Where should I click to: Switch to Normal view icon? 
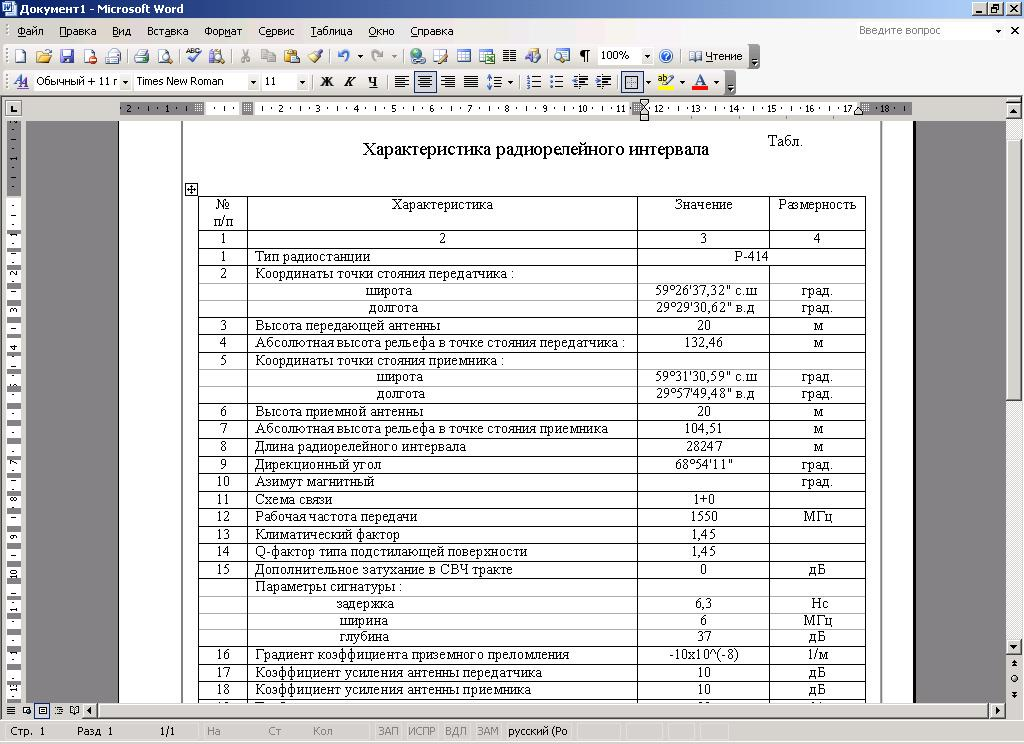click(x=11, y=710)
